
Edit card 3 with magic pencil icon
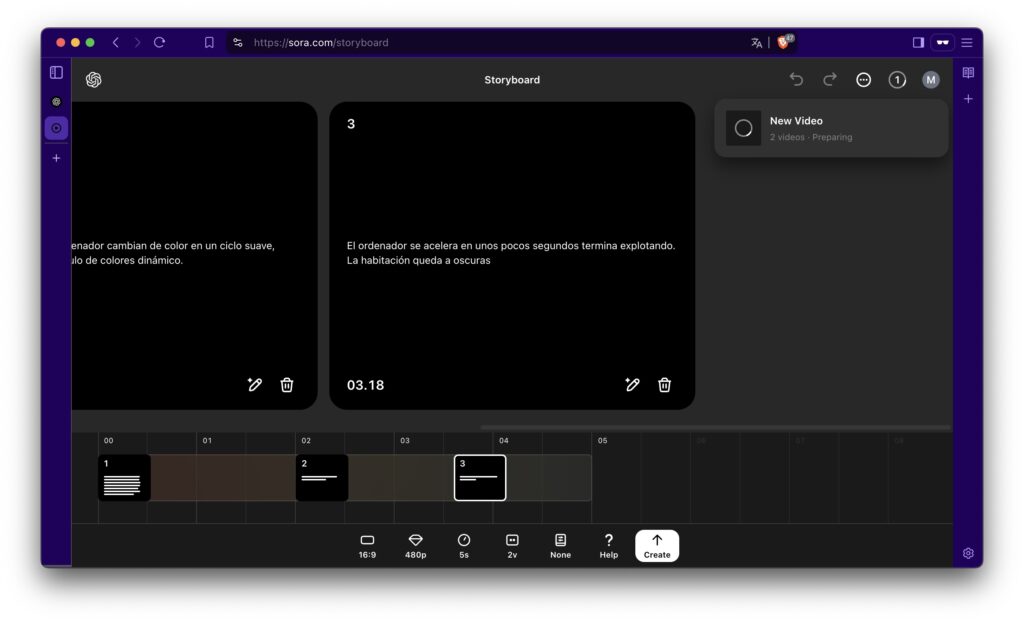(632, 385)
